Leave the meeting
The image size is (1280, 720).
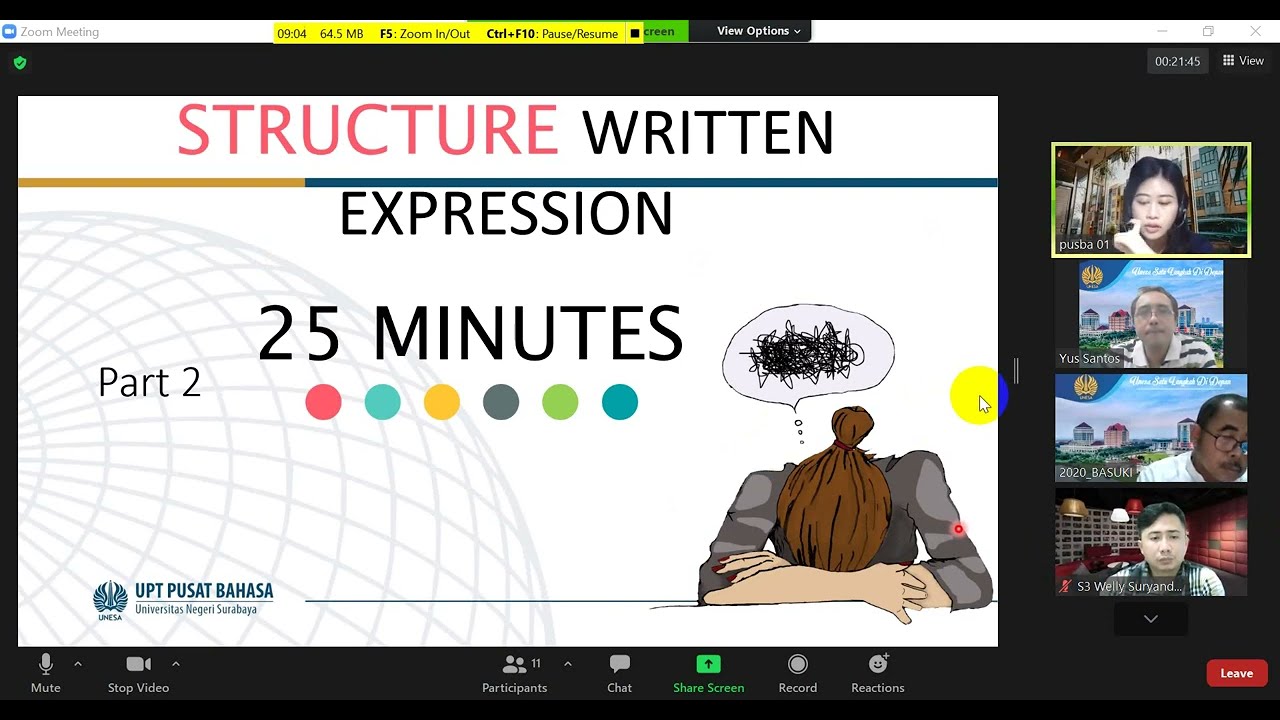click(x=1236, y=673)
